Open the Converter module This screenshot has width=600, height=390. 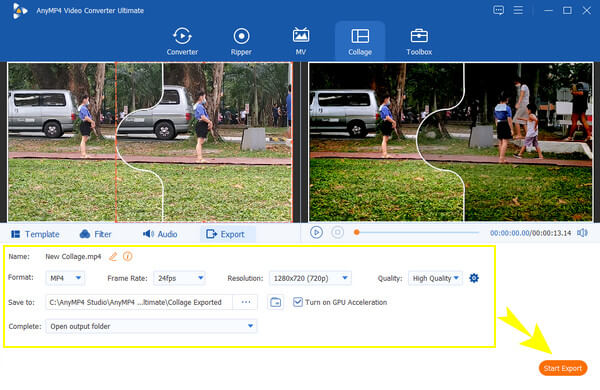[182, 41]
